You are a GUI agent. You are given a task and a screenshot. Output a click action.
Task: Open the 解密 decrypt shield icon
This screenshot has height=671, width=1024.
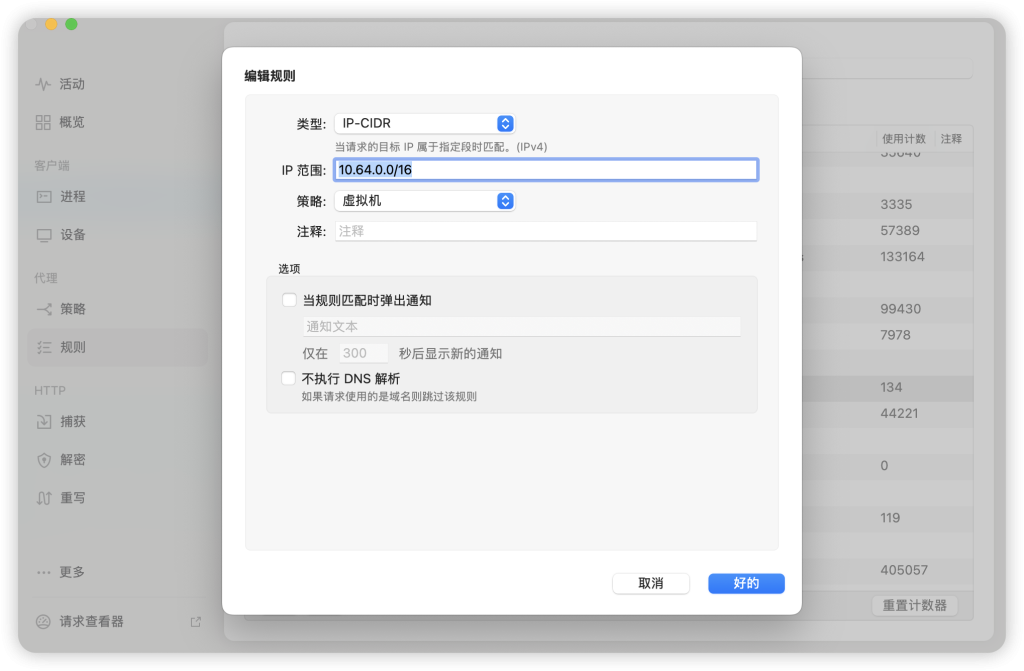[x=44, y=460]
